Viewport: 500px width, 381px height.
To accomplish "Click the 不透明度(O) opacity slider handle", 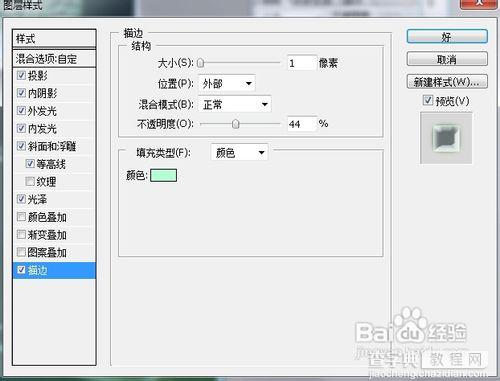I will (x=236, y=124).
